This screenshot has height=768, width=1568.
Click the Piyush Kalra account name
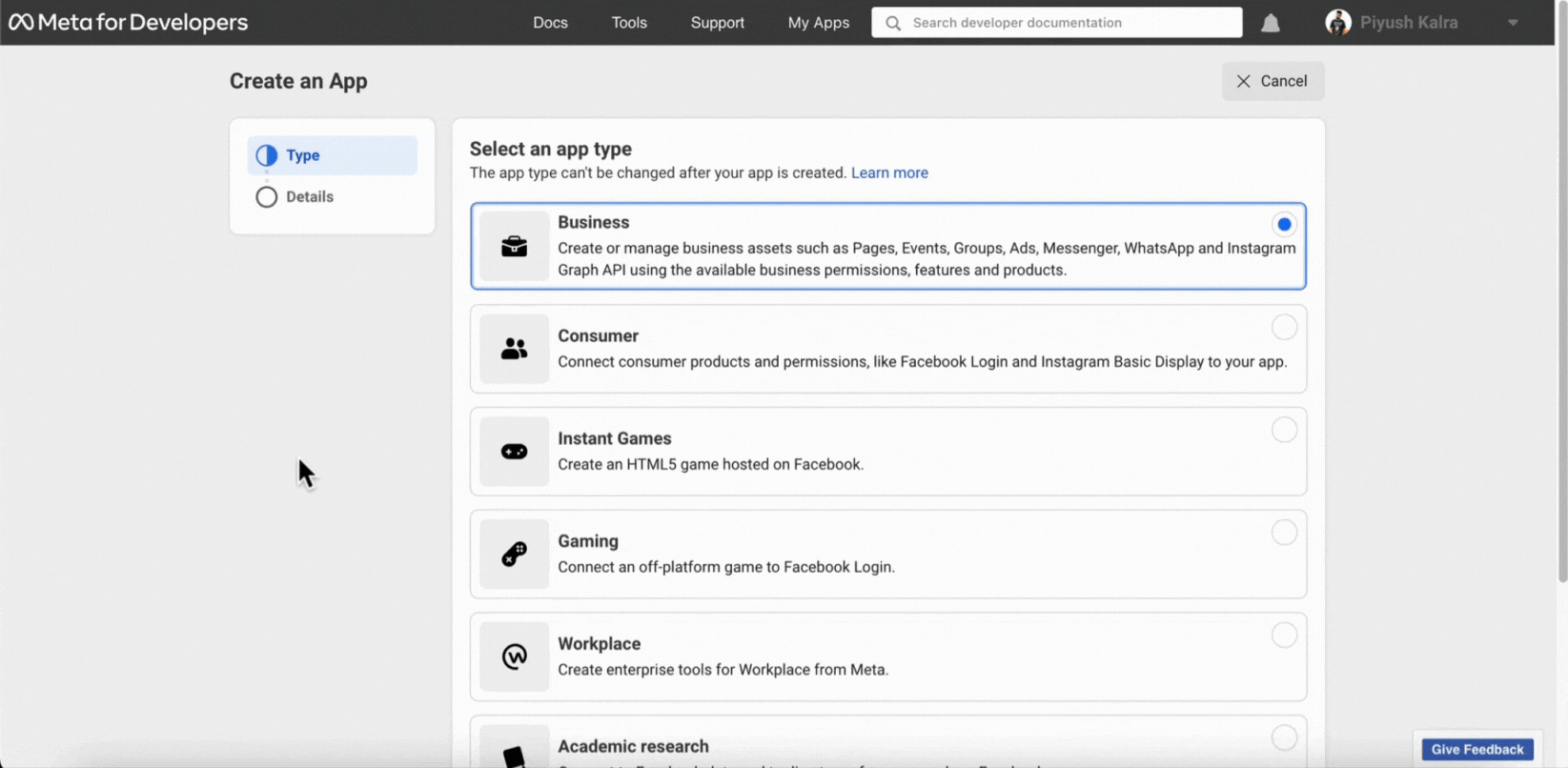pyautogui.click(x=1409, y=23)
